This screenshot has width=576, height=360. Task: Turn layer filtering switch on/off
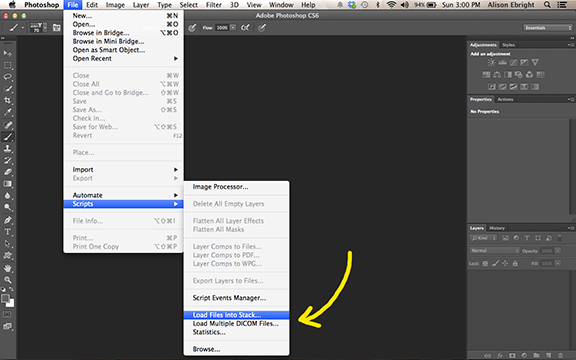pos(559,238)
